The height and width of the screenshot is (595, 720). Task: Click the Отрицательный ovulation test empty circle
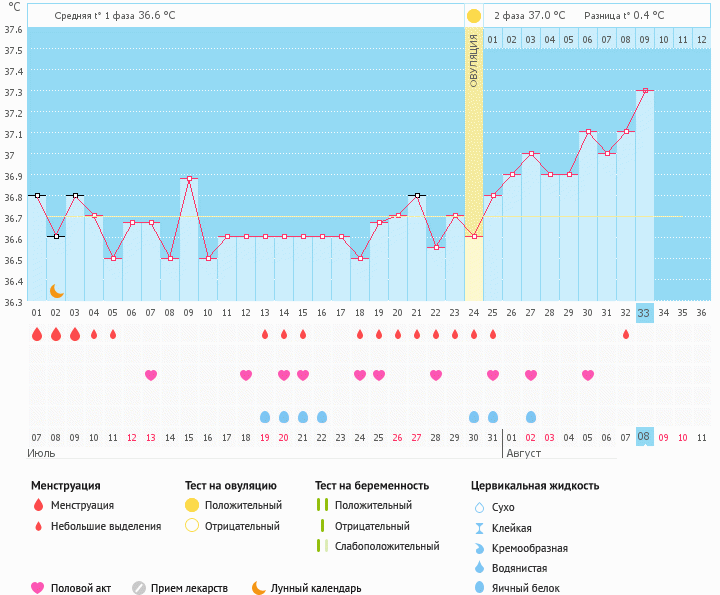[x=192, y=526]
